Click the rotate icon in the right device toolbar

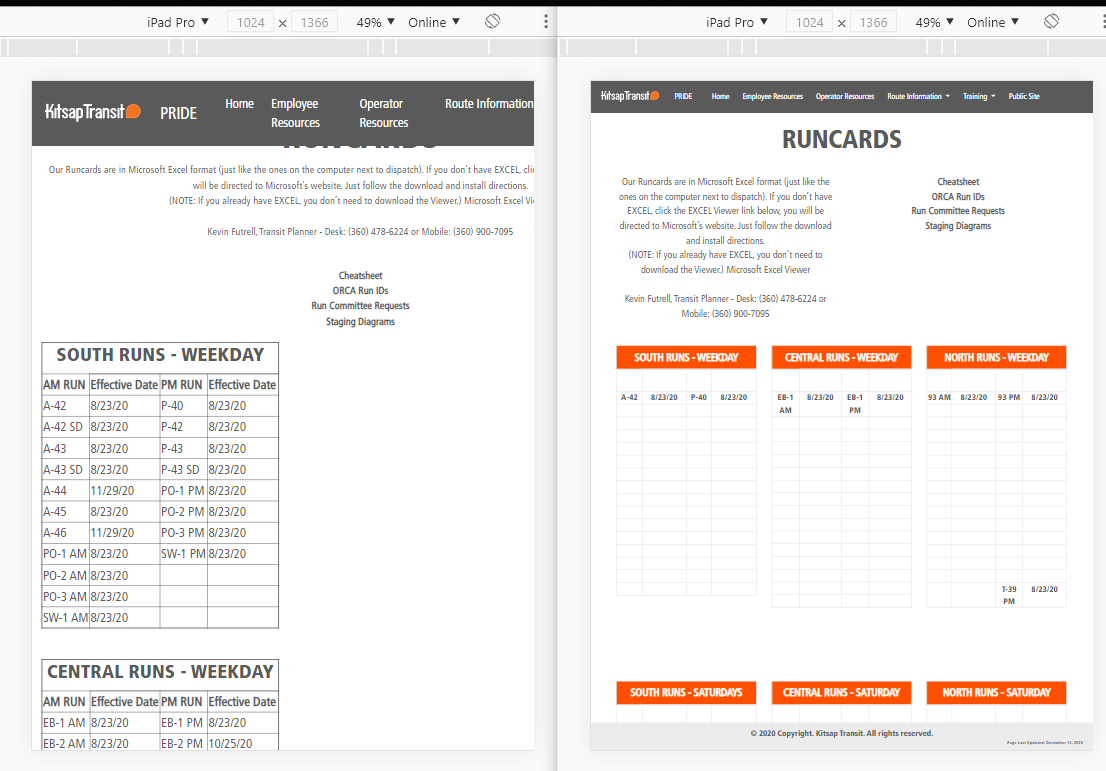tap(1051, 22)
